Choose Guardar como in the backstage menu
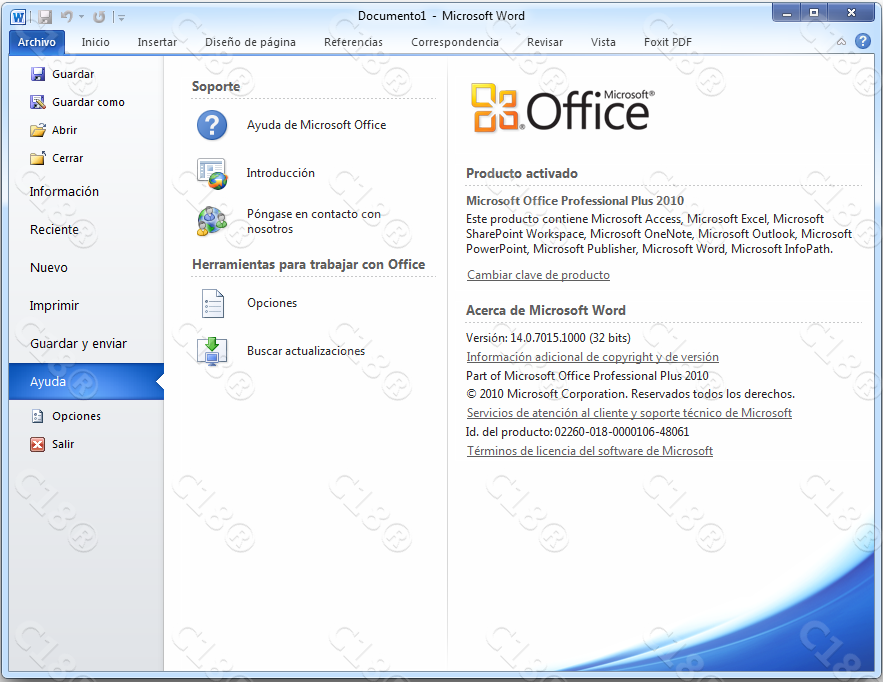 [86, 102]
